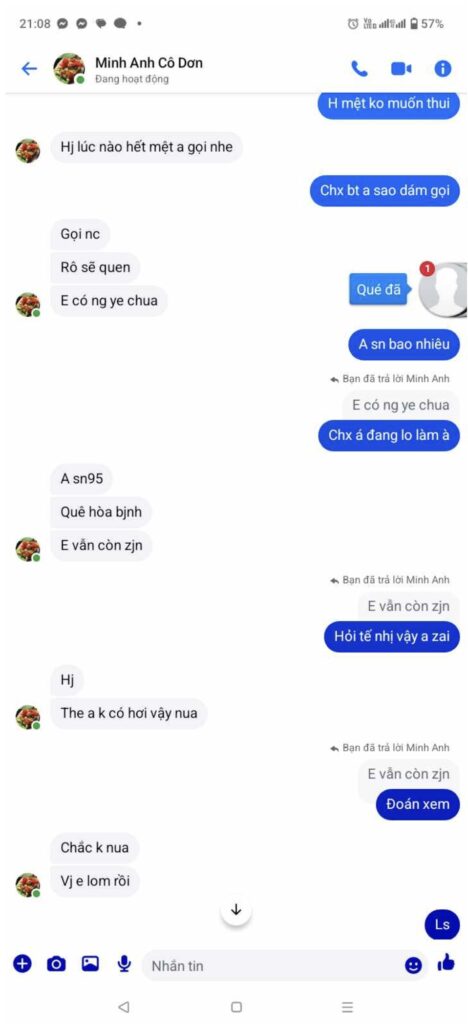The width and height of the screenshot is (468, 1024).
Task: Open the emoji picker
Action: [x=413, y=965]
